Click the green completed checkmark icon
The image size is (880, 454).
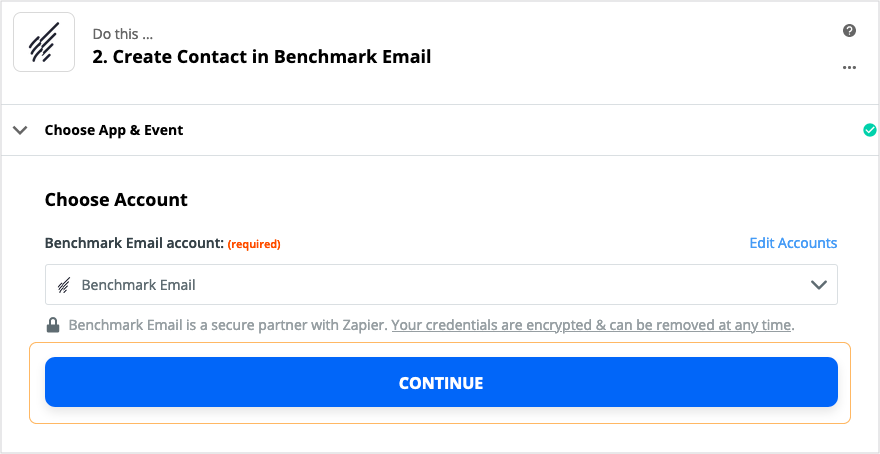[x=869, y=130]
